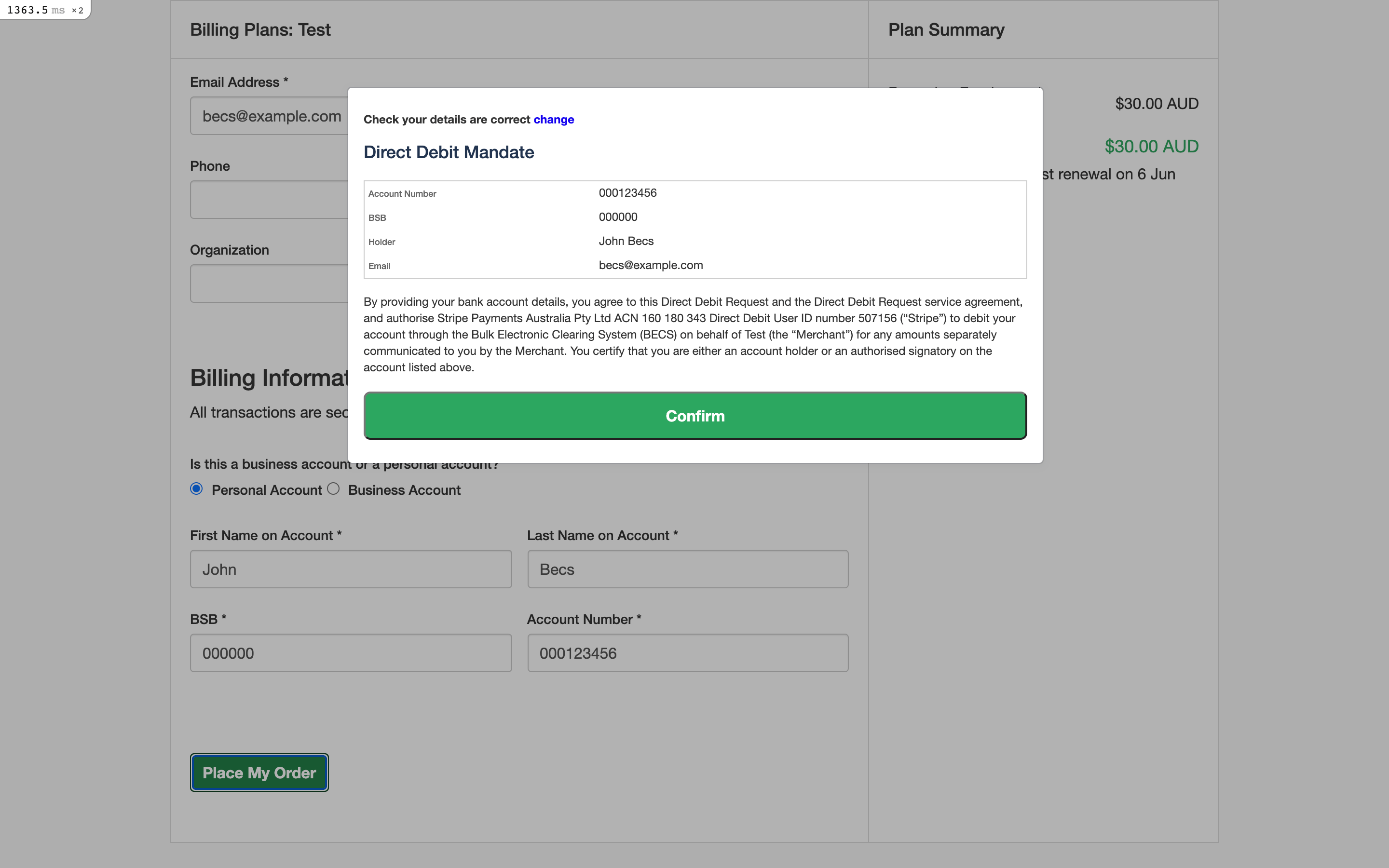Click the mandate email becs@example.com value
Viewport: 1389px width, 868px height.
click(650, 265)
